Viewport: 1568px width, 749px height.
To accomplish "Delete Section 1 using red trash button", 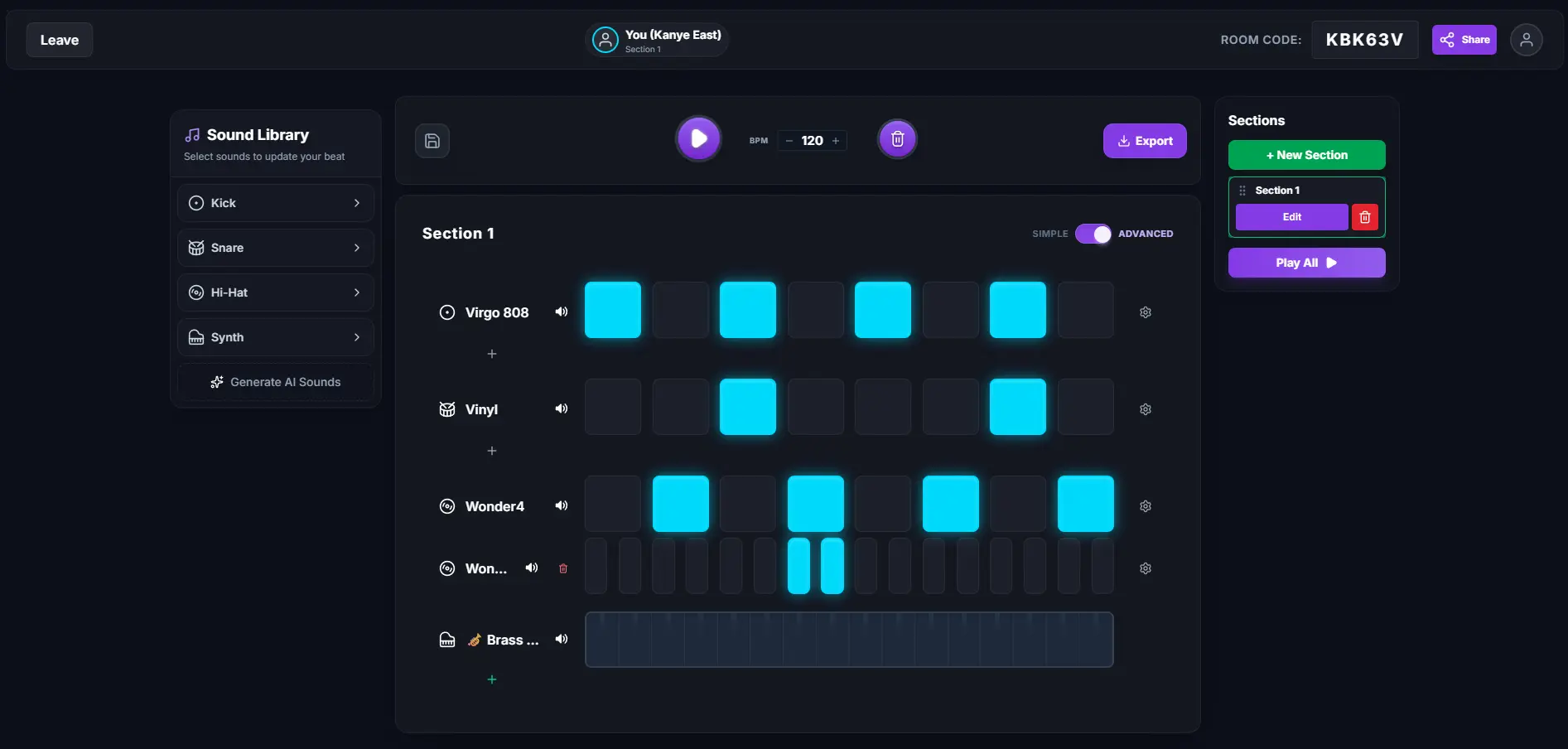I will tap(1364, 217).
